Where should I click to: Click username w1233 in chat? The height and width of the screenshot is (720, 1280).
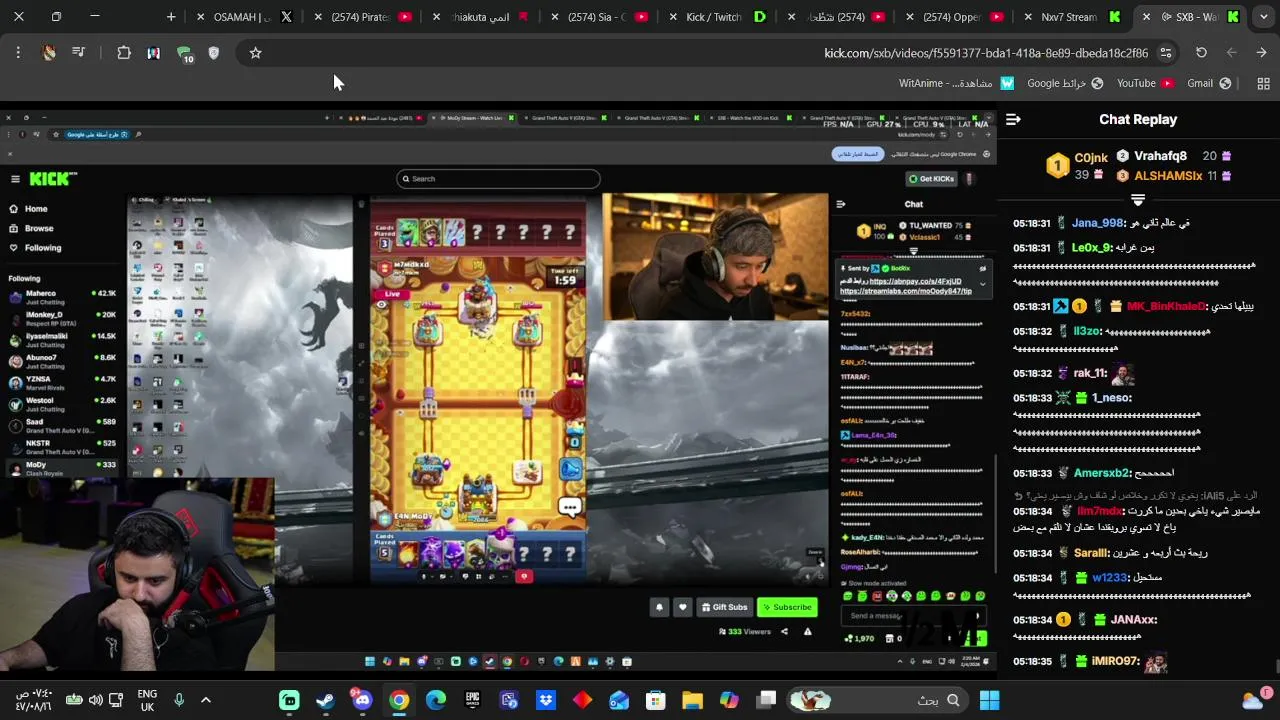pos(1110,578)
